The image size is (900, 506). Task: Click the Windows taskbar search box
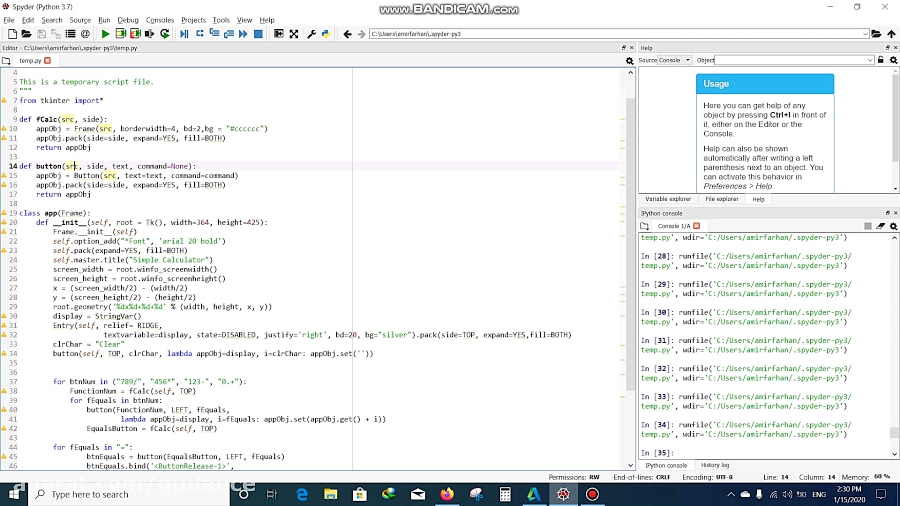coord(90,494)
